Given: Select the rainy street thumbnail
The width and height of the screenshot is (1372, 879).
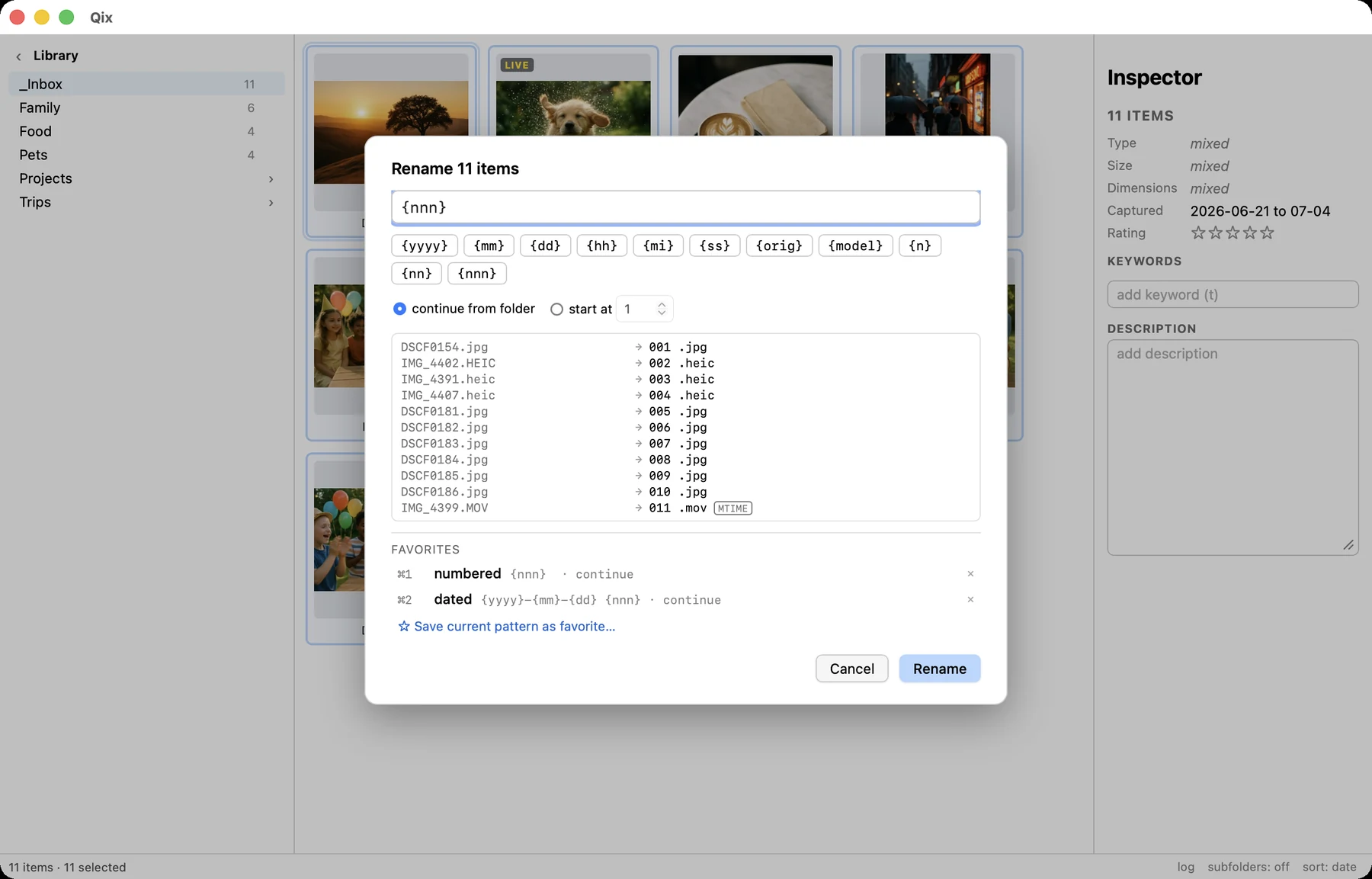Looking at the screenshot, I should 938,95.
